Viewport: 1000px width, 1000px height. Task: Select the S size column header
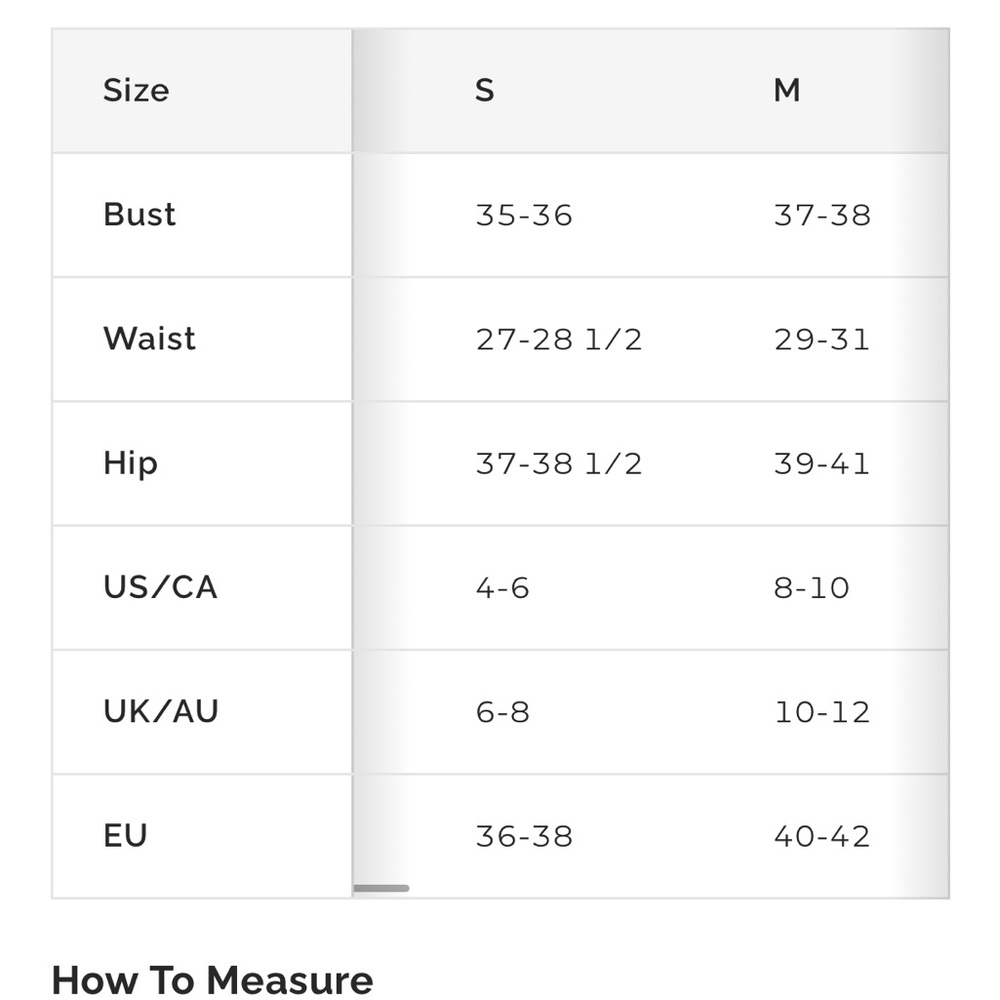tap(485, 90)
